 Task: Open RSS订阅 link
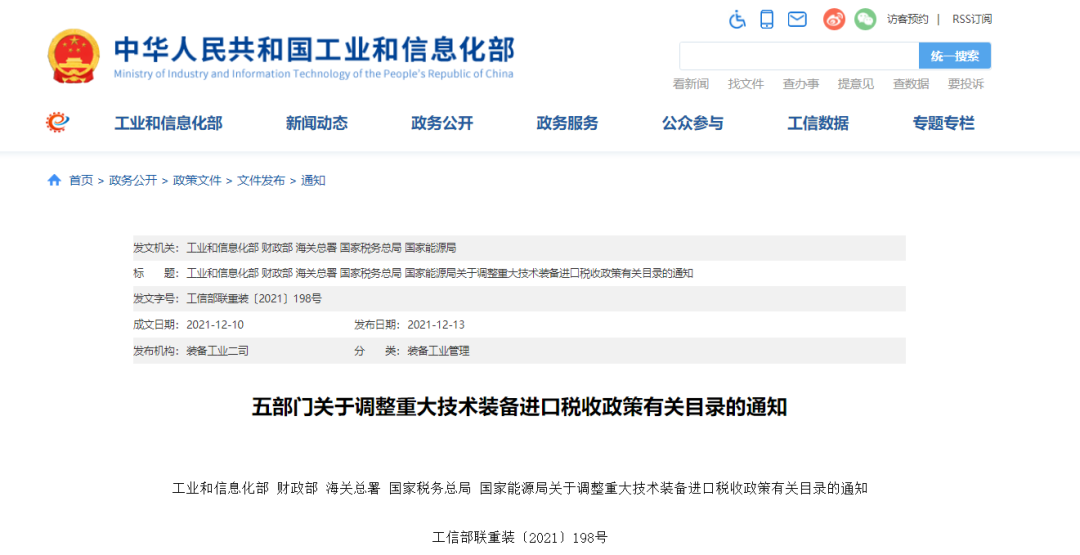point(972,19)
